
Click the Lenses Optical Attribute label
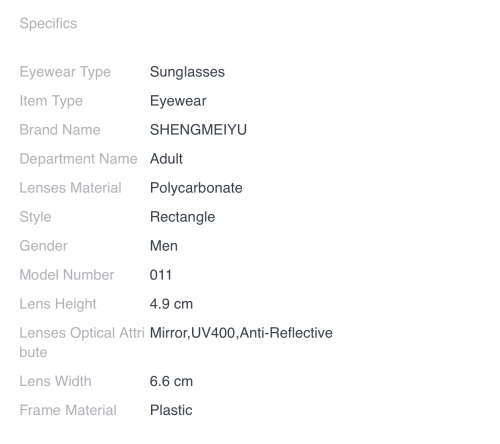pyautogui.click(x=82, y=343)
